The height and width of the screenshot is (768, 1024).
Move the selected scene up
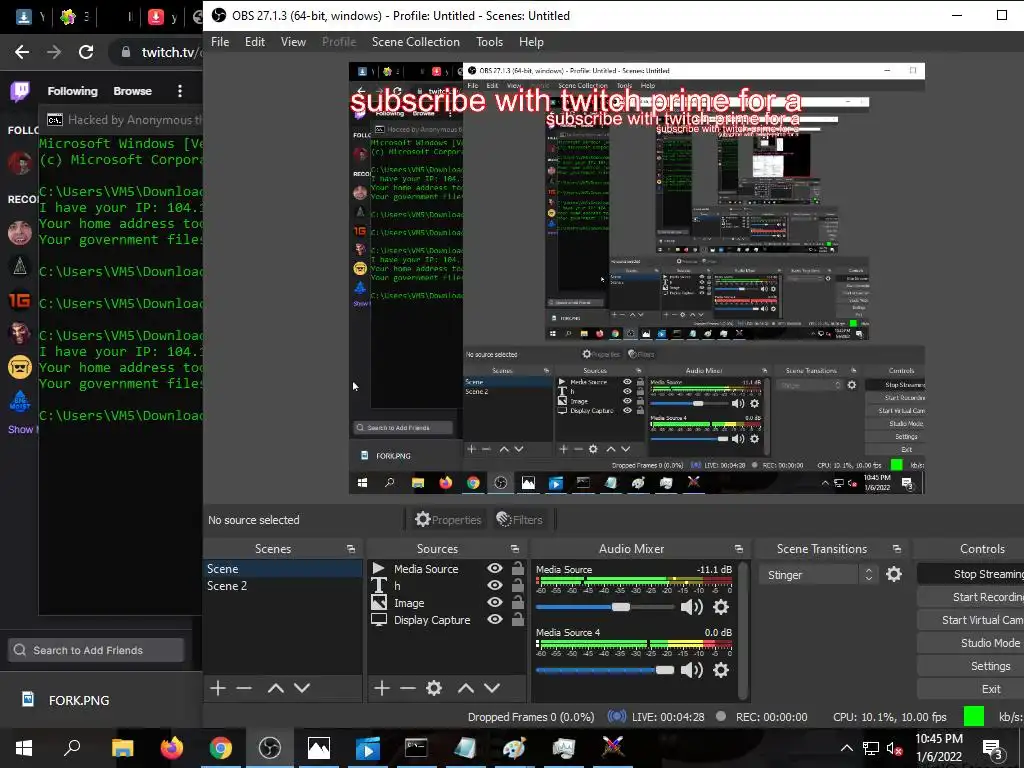click(276, 688)
